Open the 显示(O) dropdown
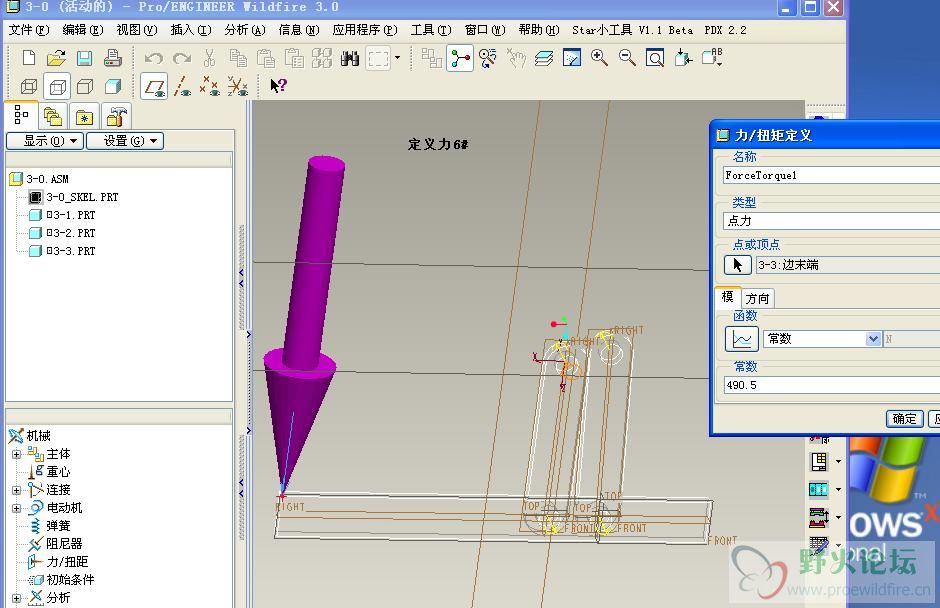This screenshot has width=940, height=608. tap(44, 141)
